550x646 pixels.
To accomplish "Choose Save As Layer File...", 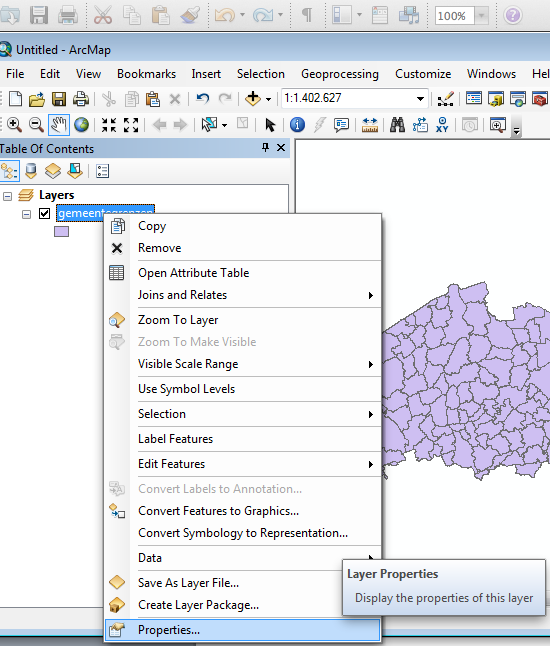I will (x=225, y=583).
